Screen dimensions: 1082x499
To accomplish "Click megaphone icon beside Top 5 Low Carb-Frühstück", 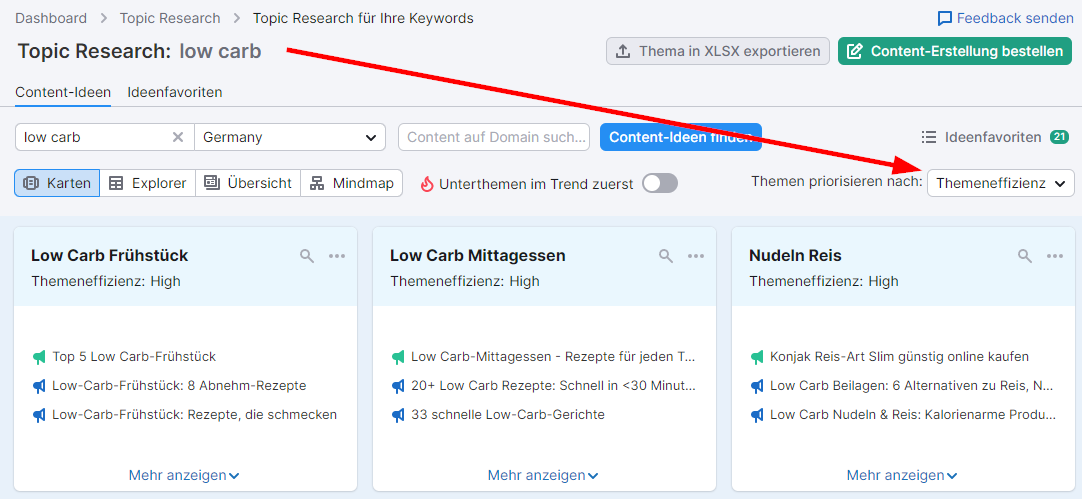I will tap(39, 357).
